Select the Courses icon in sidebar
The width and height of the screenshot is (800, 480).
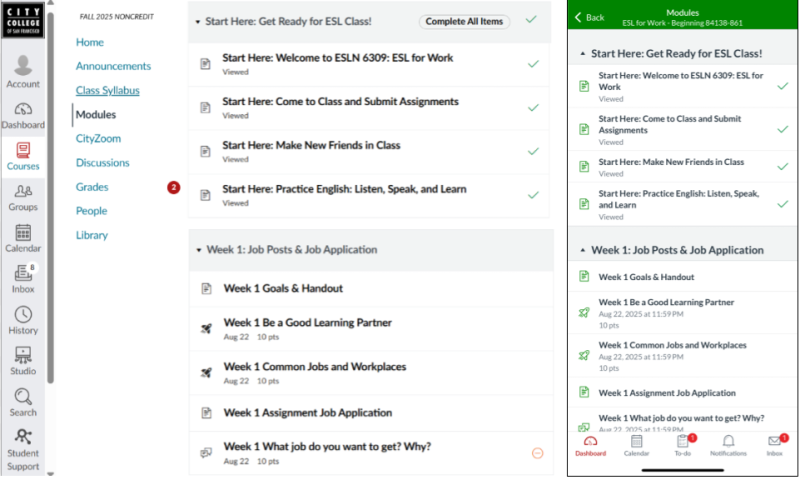[x=23, y=150]
